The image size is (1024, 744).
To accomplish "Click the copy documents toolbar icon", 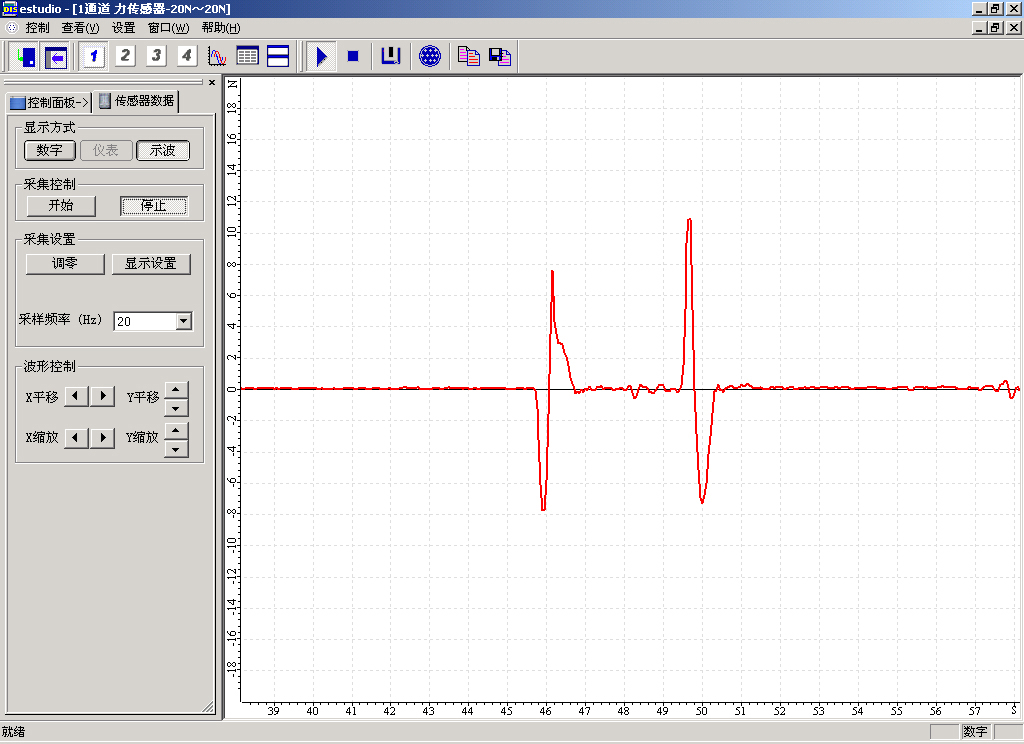I will (x=468, y=56).
